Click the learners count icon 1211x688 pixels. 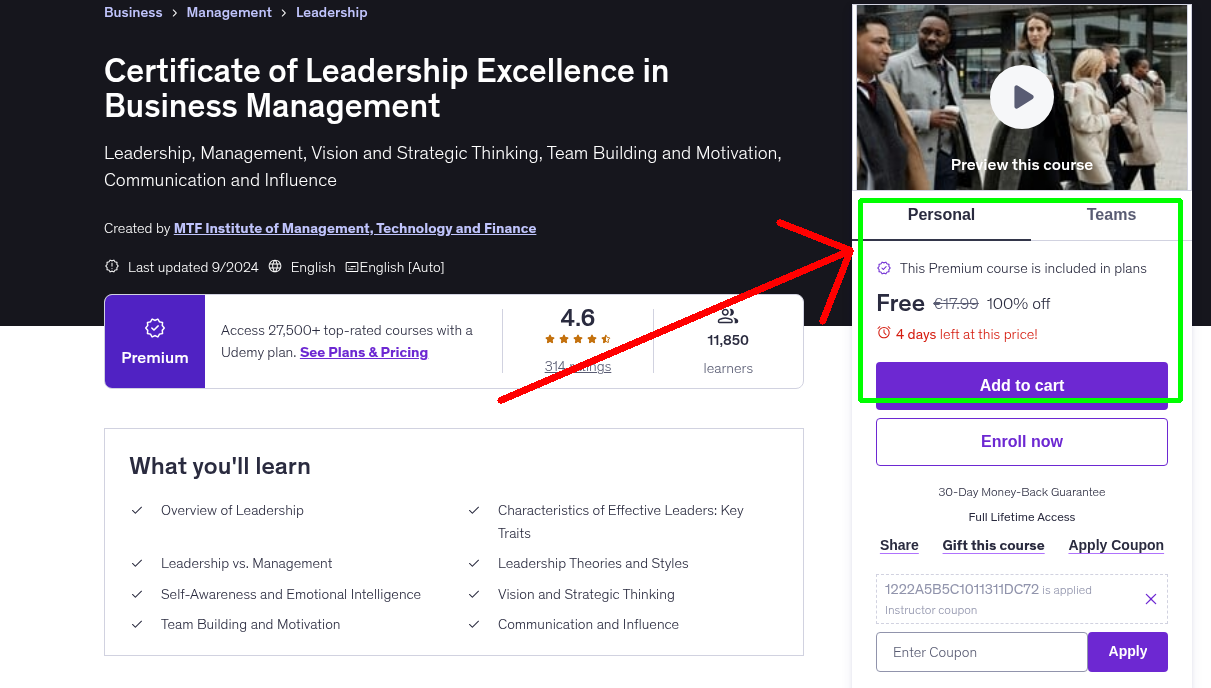pos(727,315)
